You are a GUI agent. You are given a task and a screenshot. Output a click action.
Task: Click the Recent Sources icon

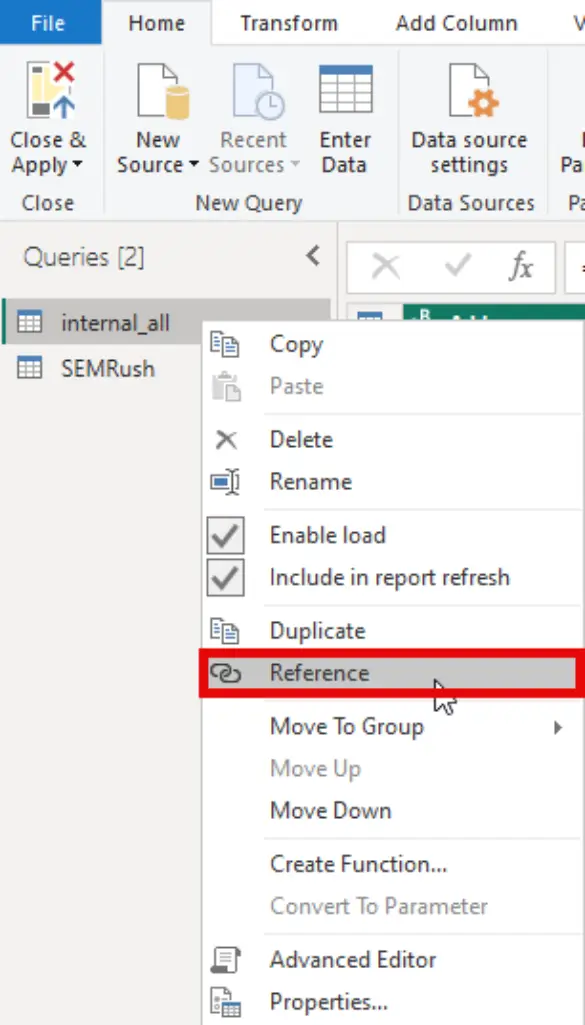click(x=258, y=92)
